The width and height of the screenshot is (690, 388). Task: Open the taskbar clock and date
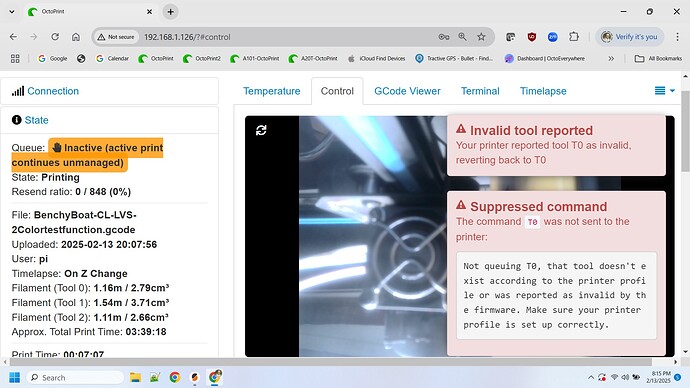coord(658,377)
